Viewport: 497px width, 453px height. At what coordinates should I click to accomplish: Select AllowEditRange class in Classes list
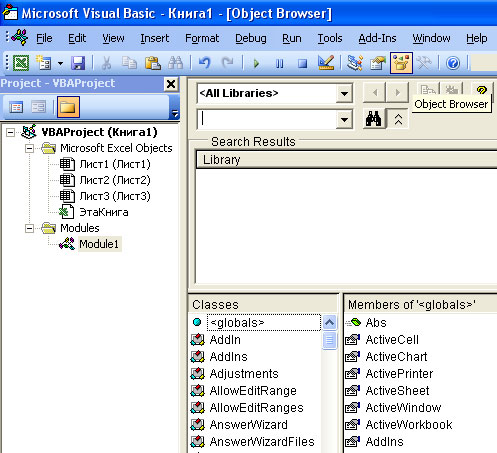(253, 391)
